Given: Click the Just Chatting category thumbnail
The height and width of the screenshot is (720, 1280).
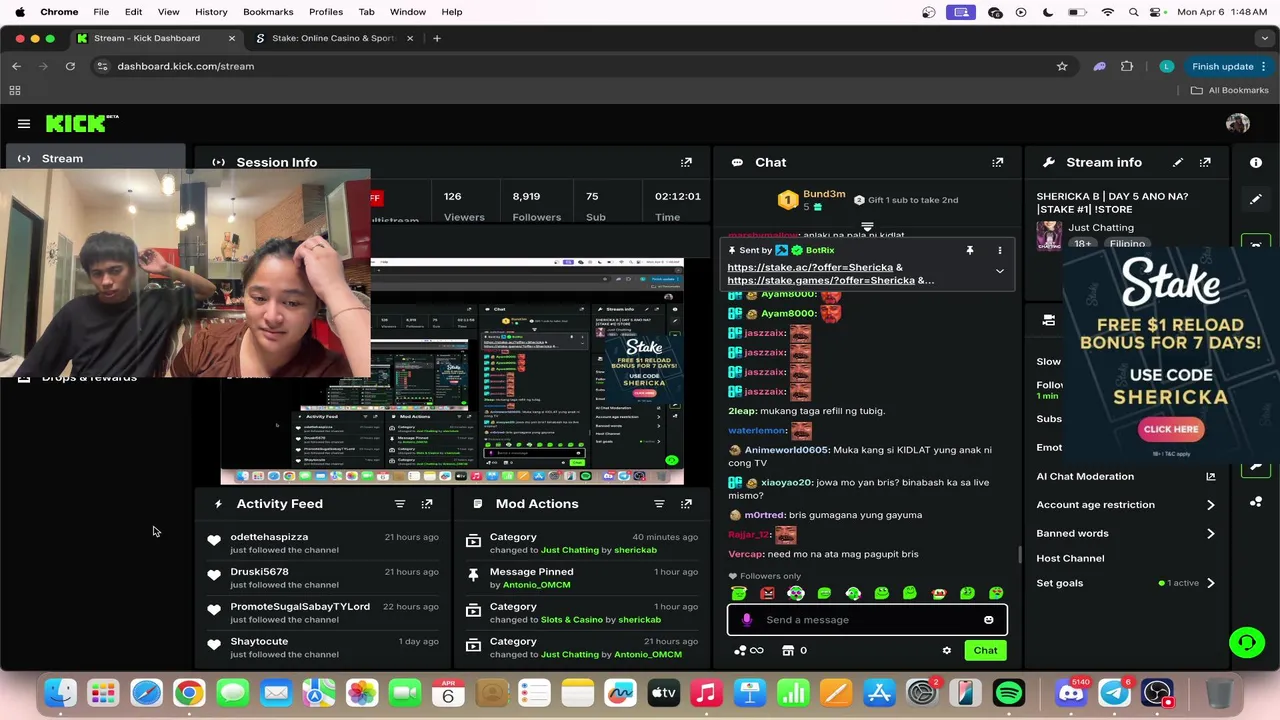Looking at the screenshot, I should 1048,236.
